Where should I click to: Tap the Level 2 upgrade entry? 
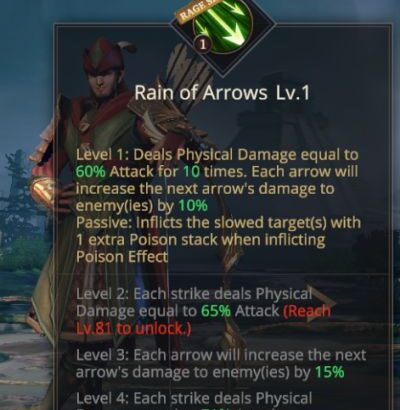(203, 312)
